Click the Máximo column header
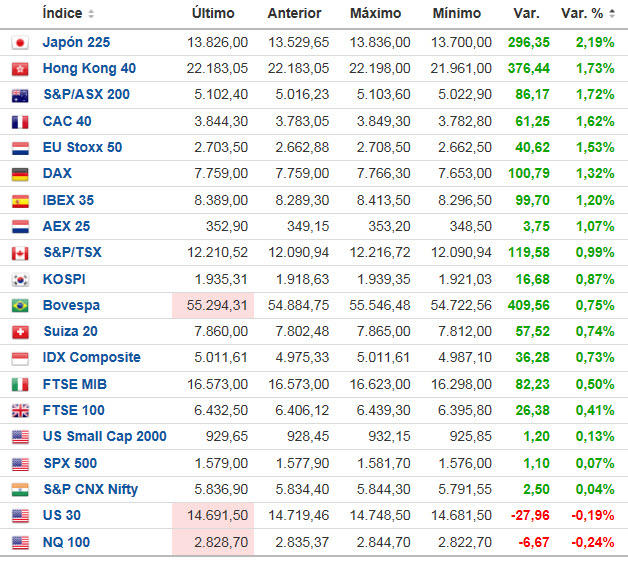 click(375, 14)
